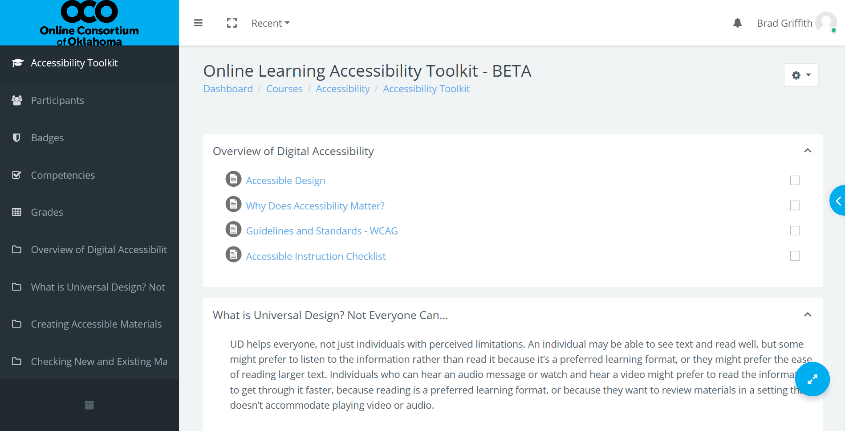Go to Grades in the sidebar
Image resolution: width=845 pixels, height=431 pixels.
pyautogui.click(x=47, y=212)
